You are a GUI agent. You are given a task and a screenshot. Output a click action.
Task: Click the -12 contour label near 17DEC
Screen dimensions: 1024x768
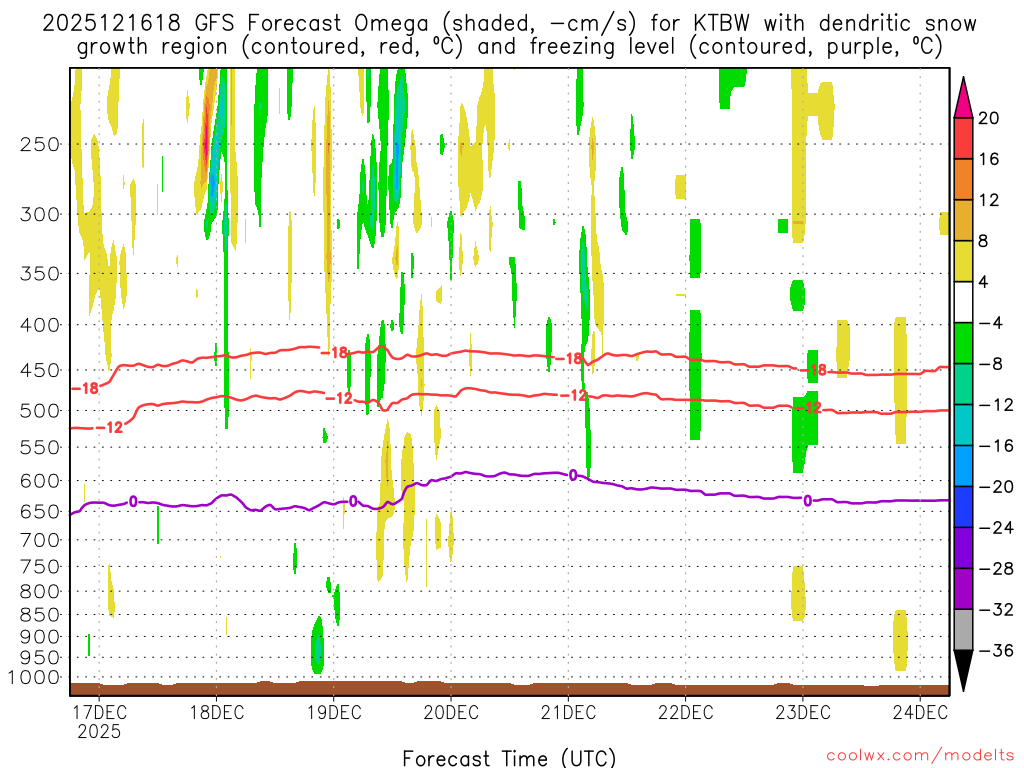(x=110, y=428)
